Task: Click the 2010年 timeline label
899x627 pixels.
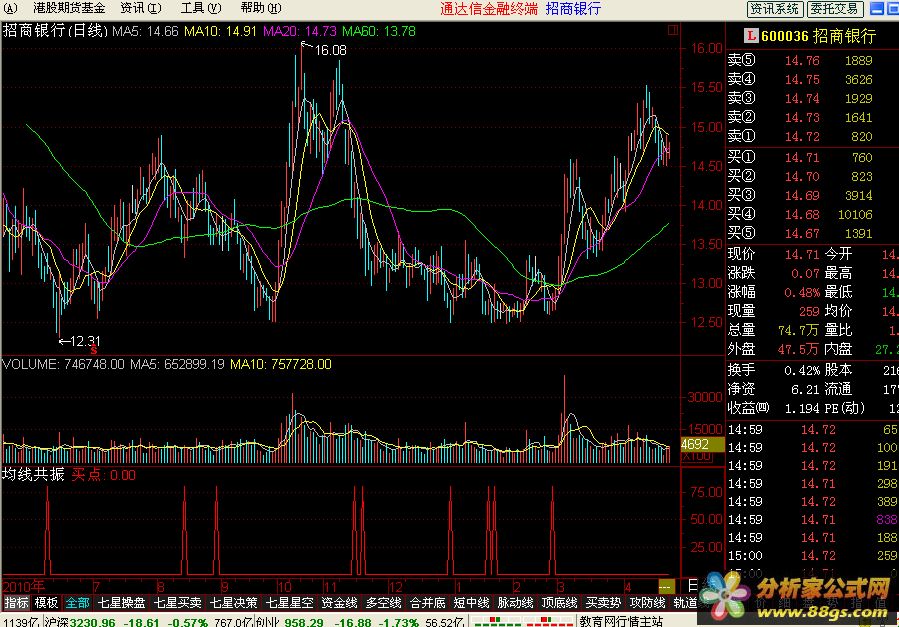Action: (23, 586)
